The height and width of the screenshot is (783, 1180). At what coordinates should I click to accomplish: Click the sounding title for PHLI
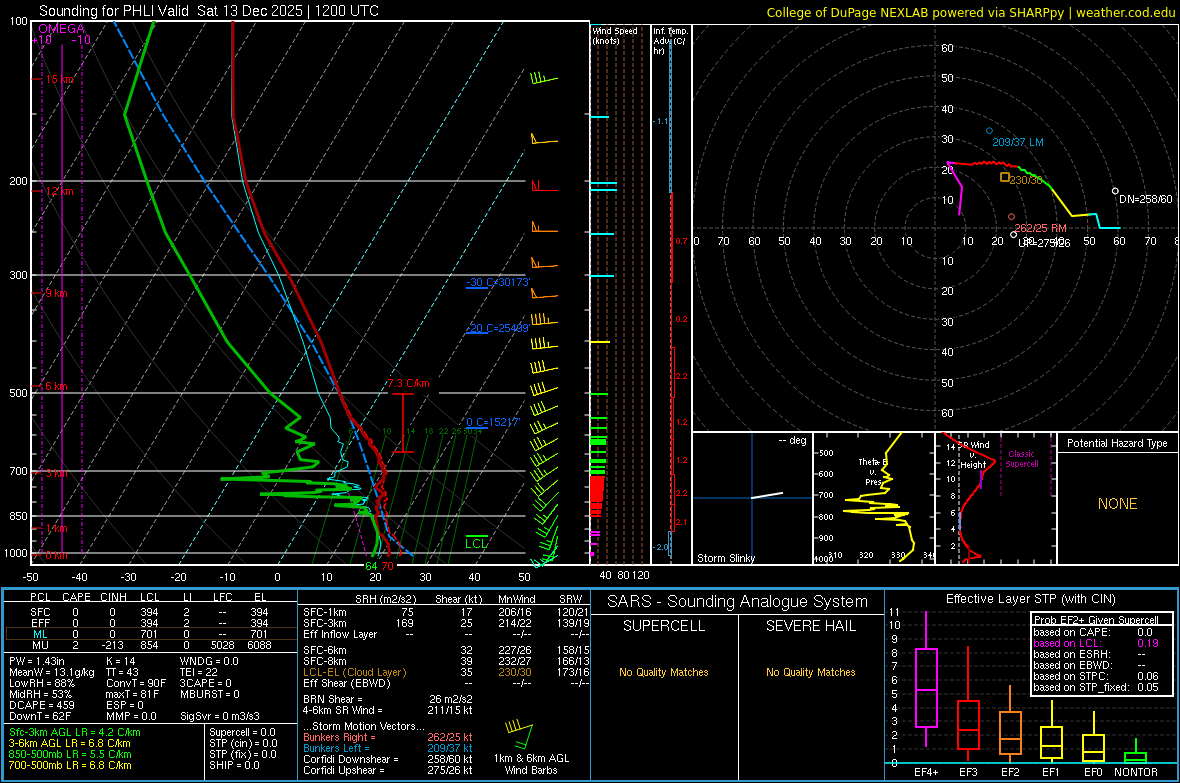209,11
